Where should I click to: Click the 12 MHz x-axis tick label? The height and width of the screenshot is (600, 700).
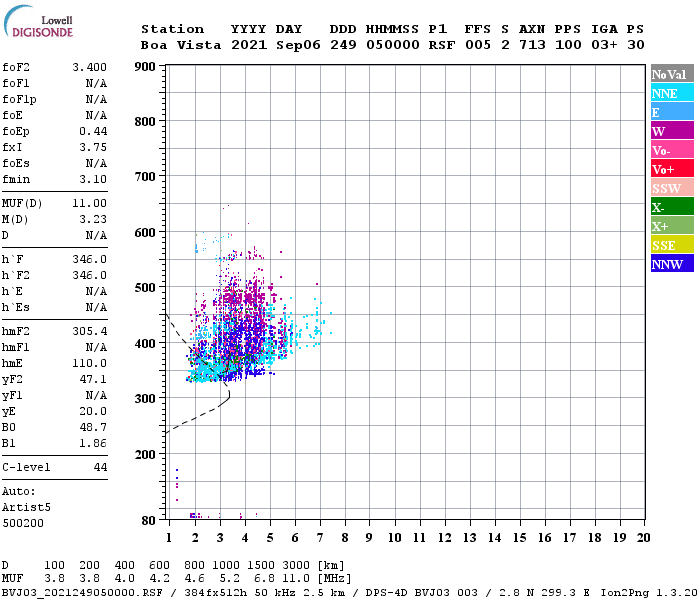click(444, 538)
